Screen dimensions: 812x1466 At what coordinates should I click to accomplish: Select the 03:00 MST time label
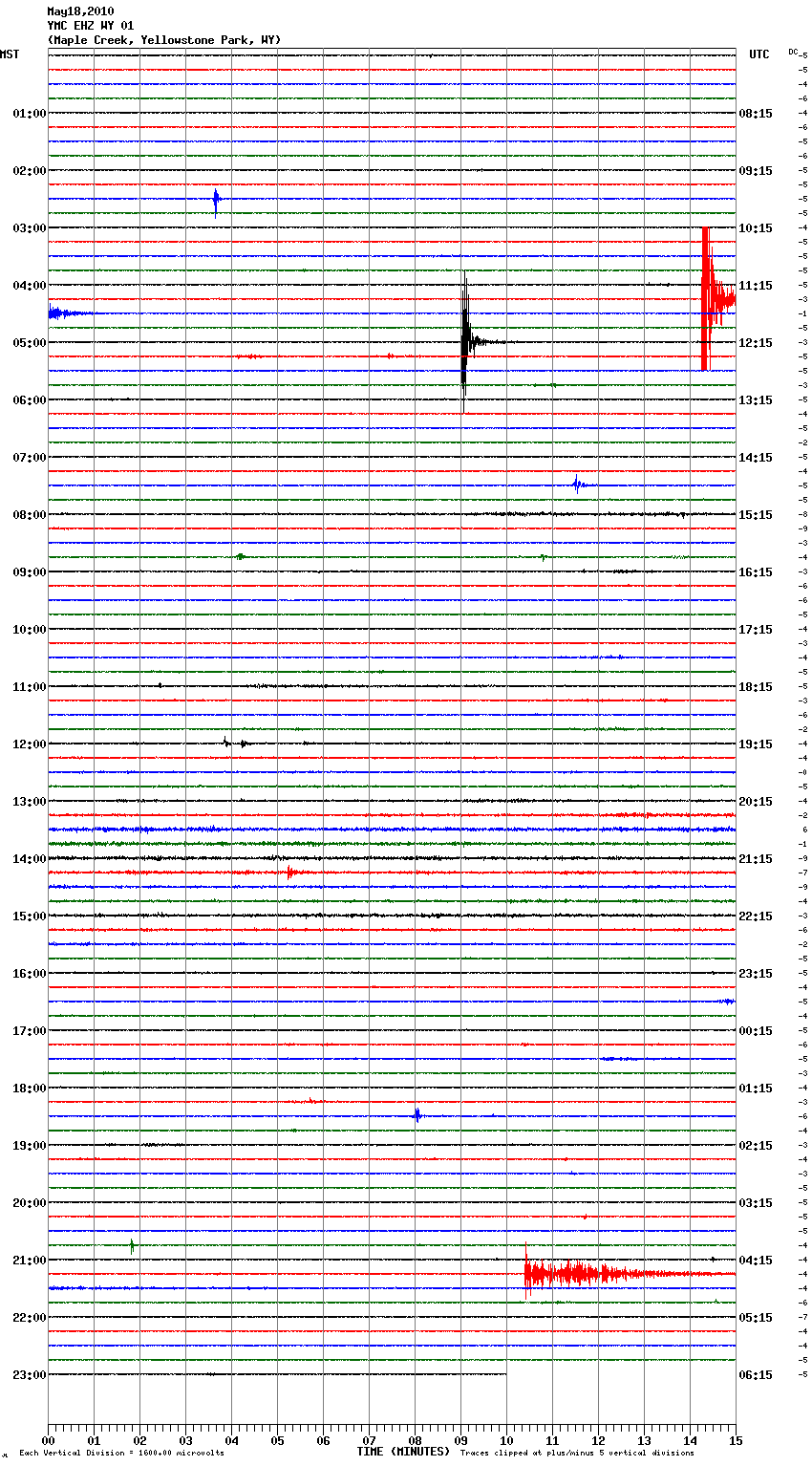[29, 228]
